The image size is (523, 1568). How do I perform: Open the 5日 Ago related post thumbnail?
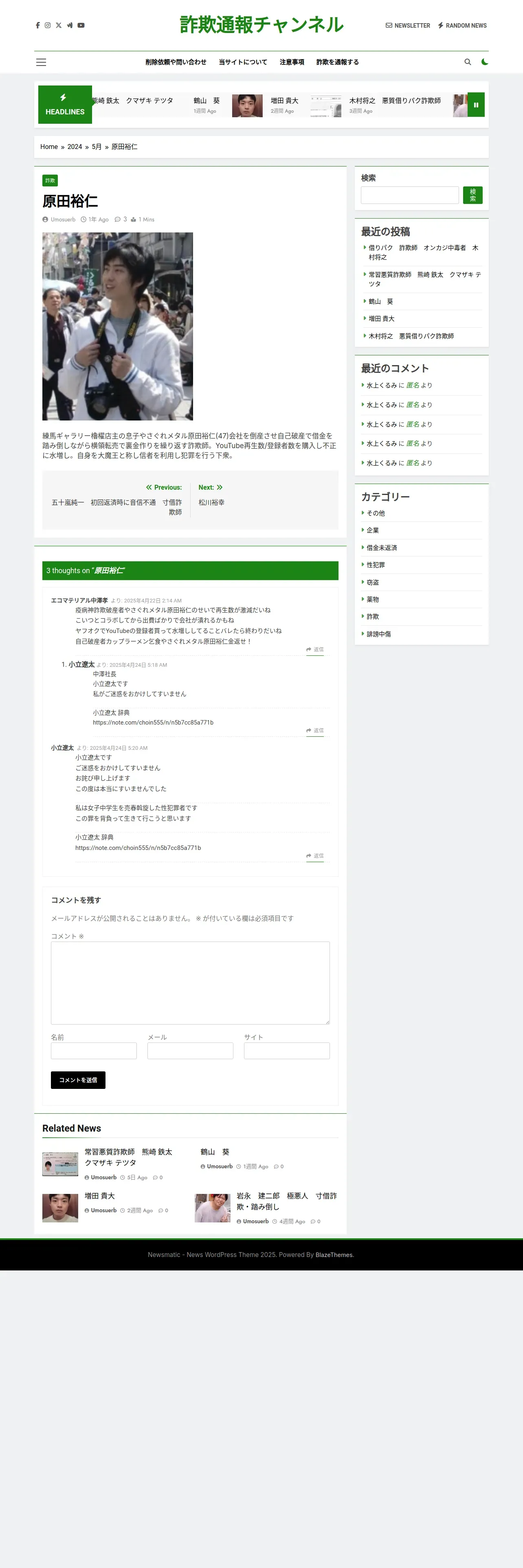(60, 1164)
